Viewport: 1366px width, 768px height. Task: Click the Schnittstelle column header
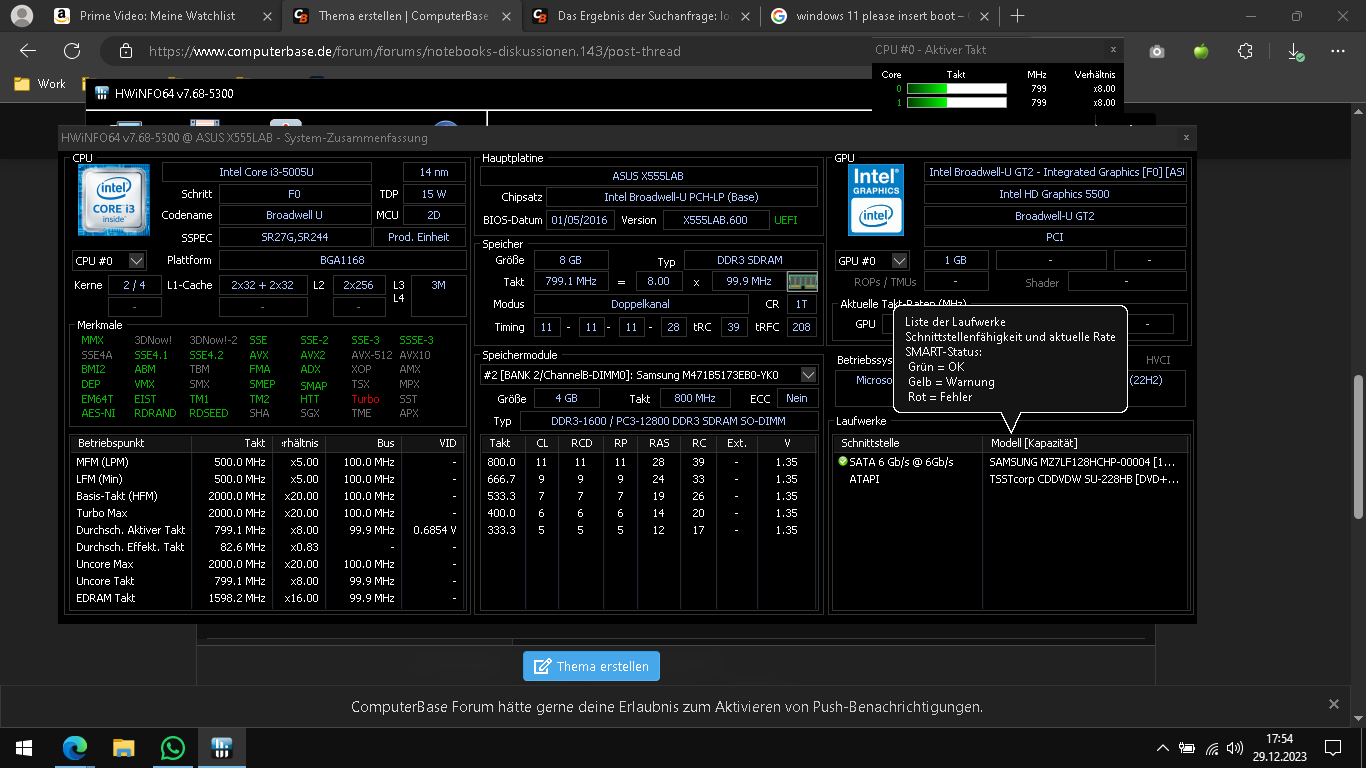pos(908,443)
